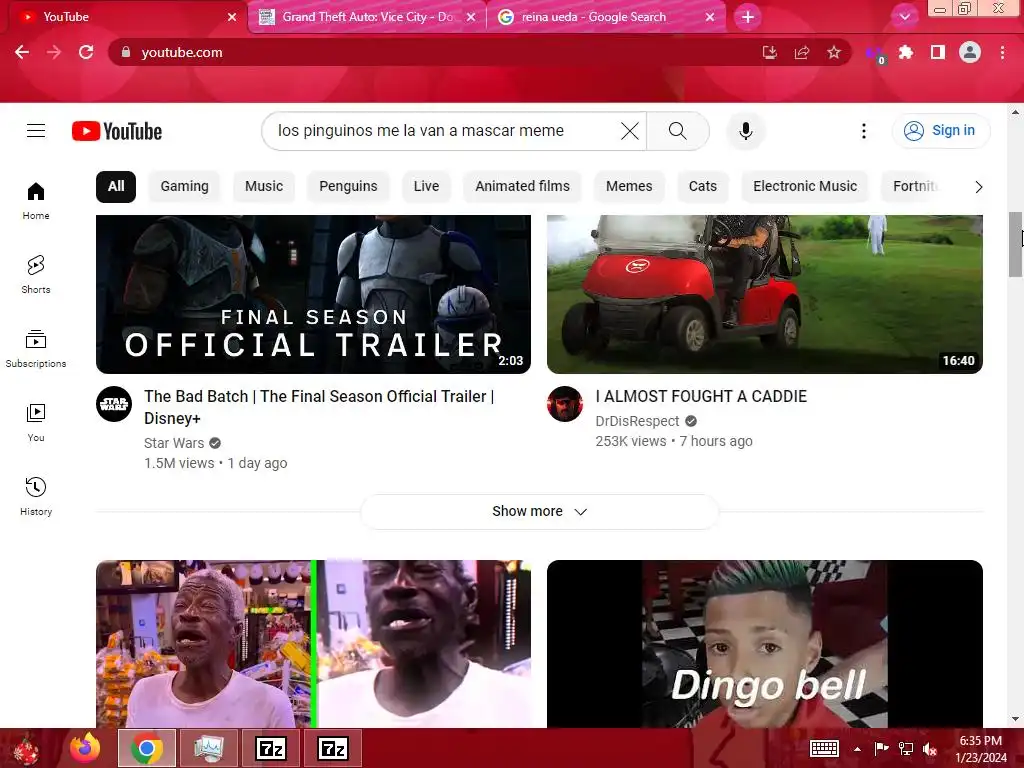Select the Gaming filter chip
Viewport: 1024px width, 768px height.
click(185, 186)
